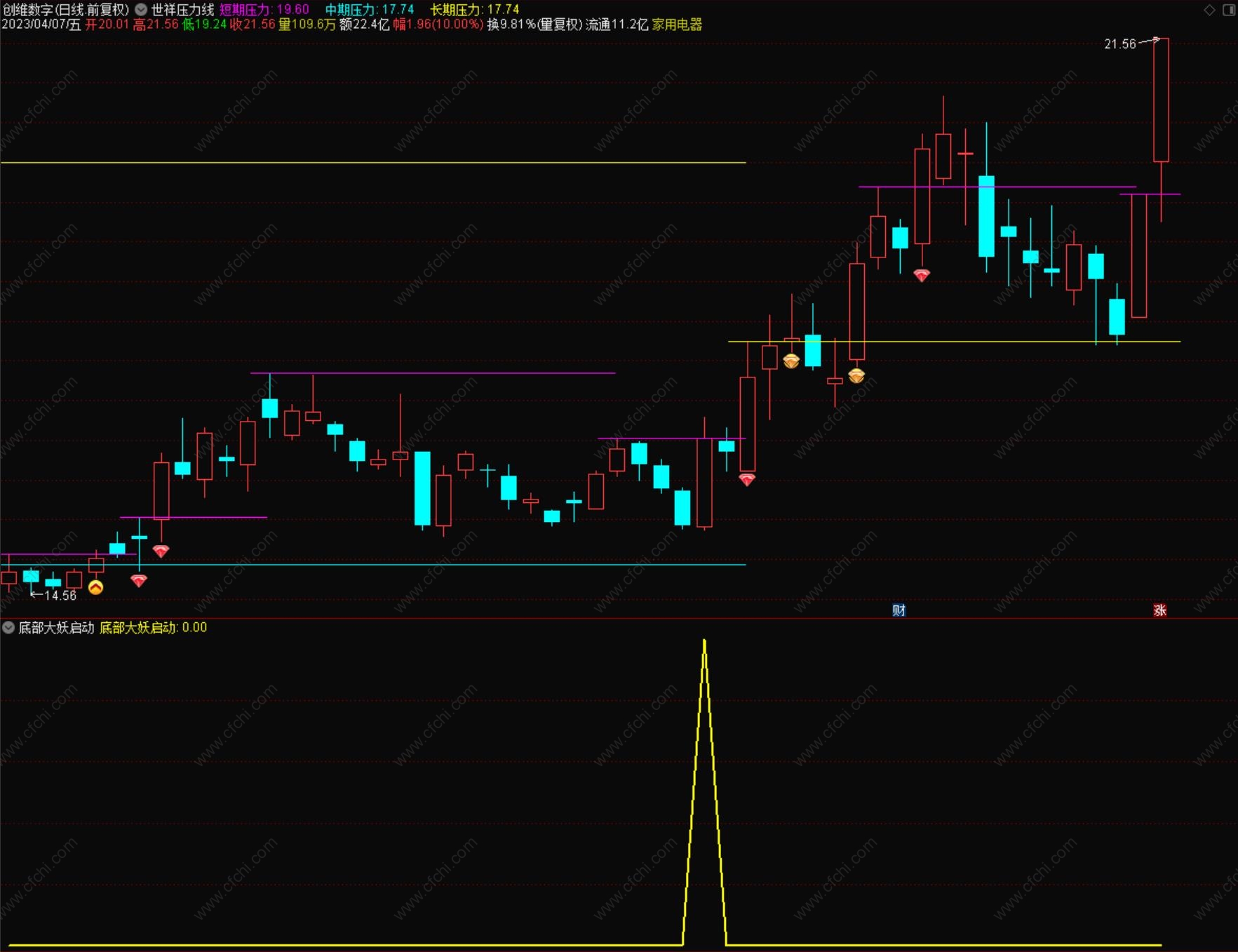This screenshot has width=1238, height=952.
Task: Click the 14.56 low price label on chart
Action: pyautogui.click(x=60, y=596)
